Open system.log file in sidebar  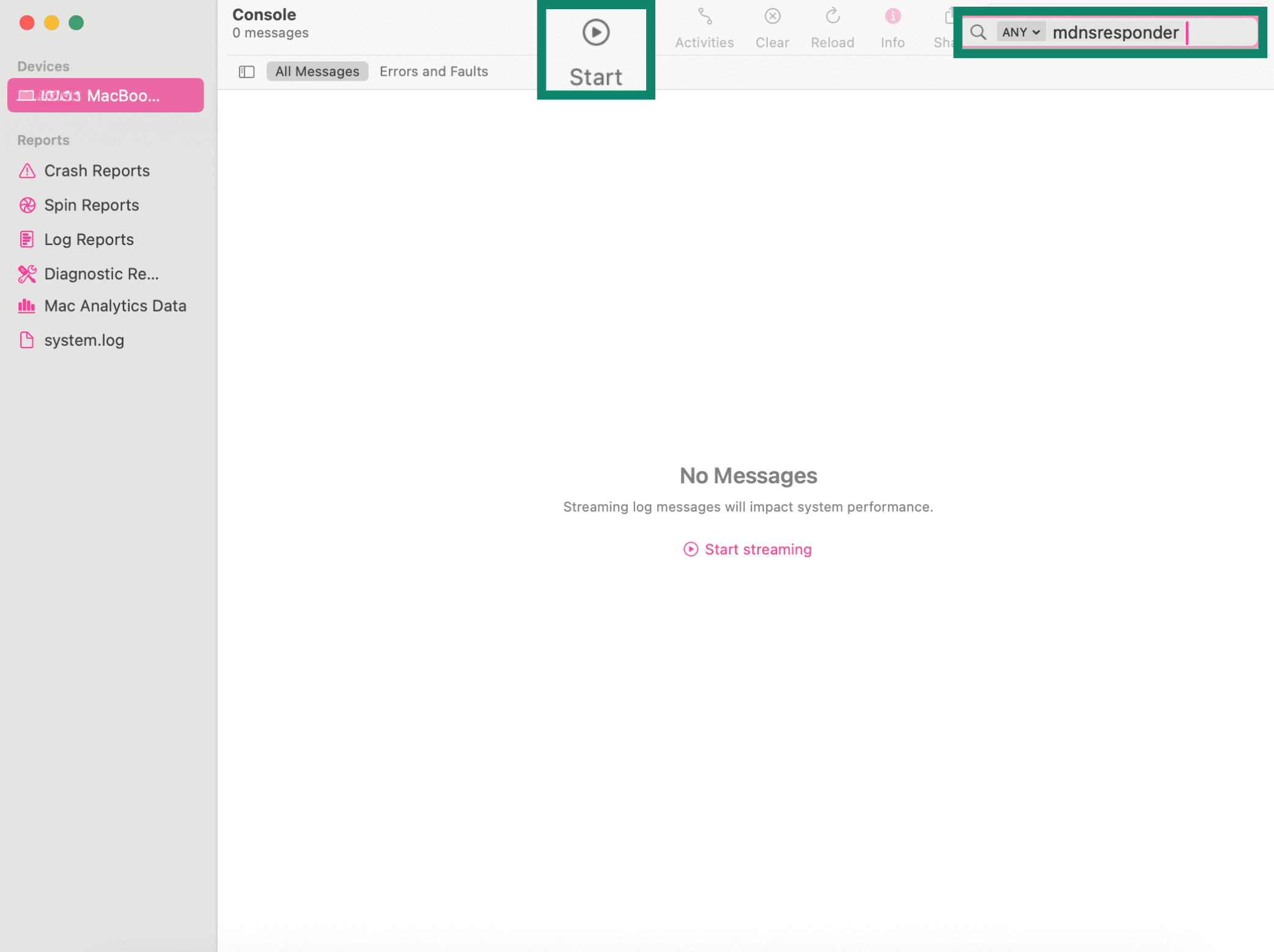pyautogui.click(x=84, y=340)
